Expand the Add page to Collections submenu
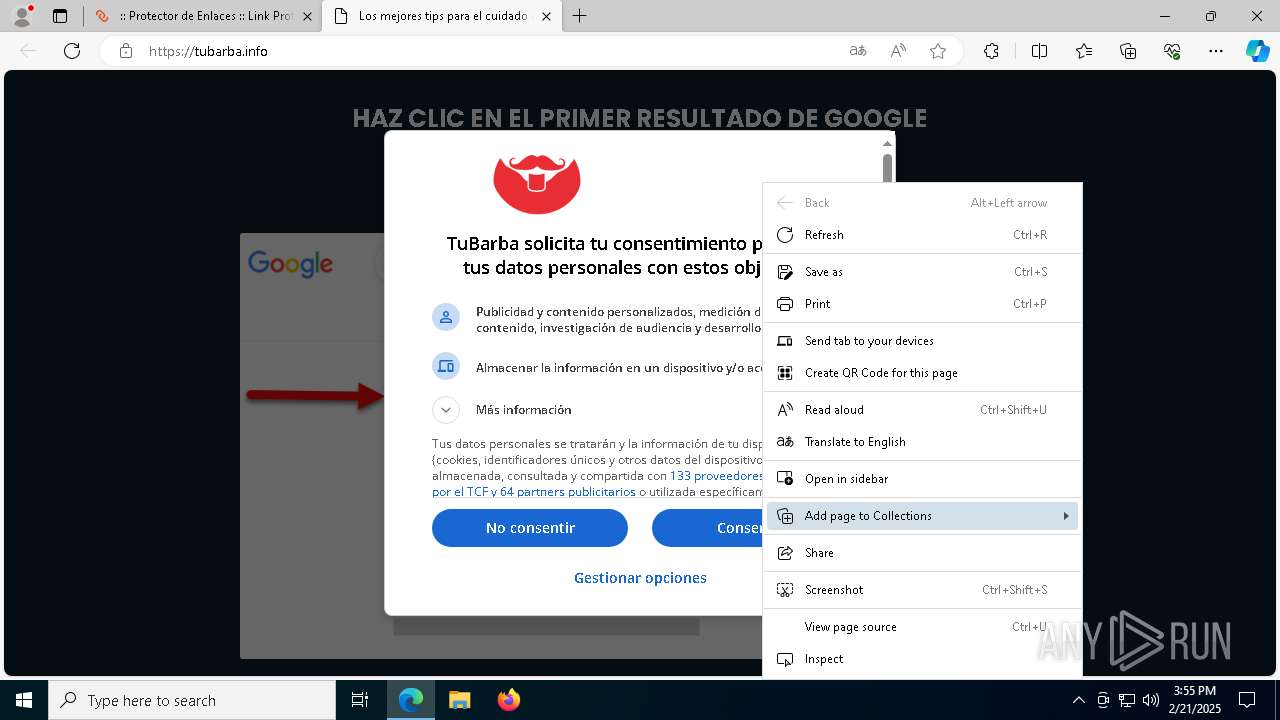 click(x=922, y=516)
